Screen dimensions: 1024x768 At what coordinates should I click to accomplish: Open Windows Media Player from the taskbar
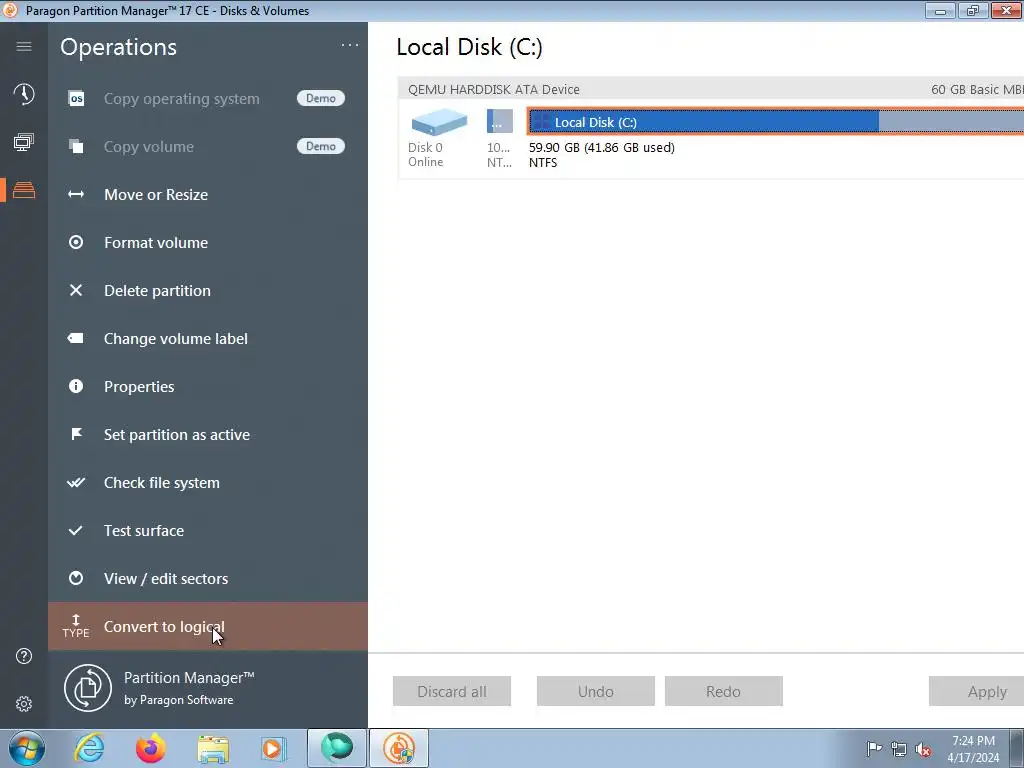coord(273,748)
